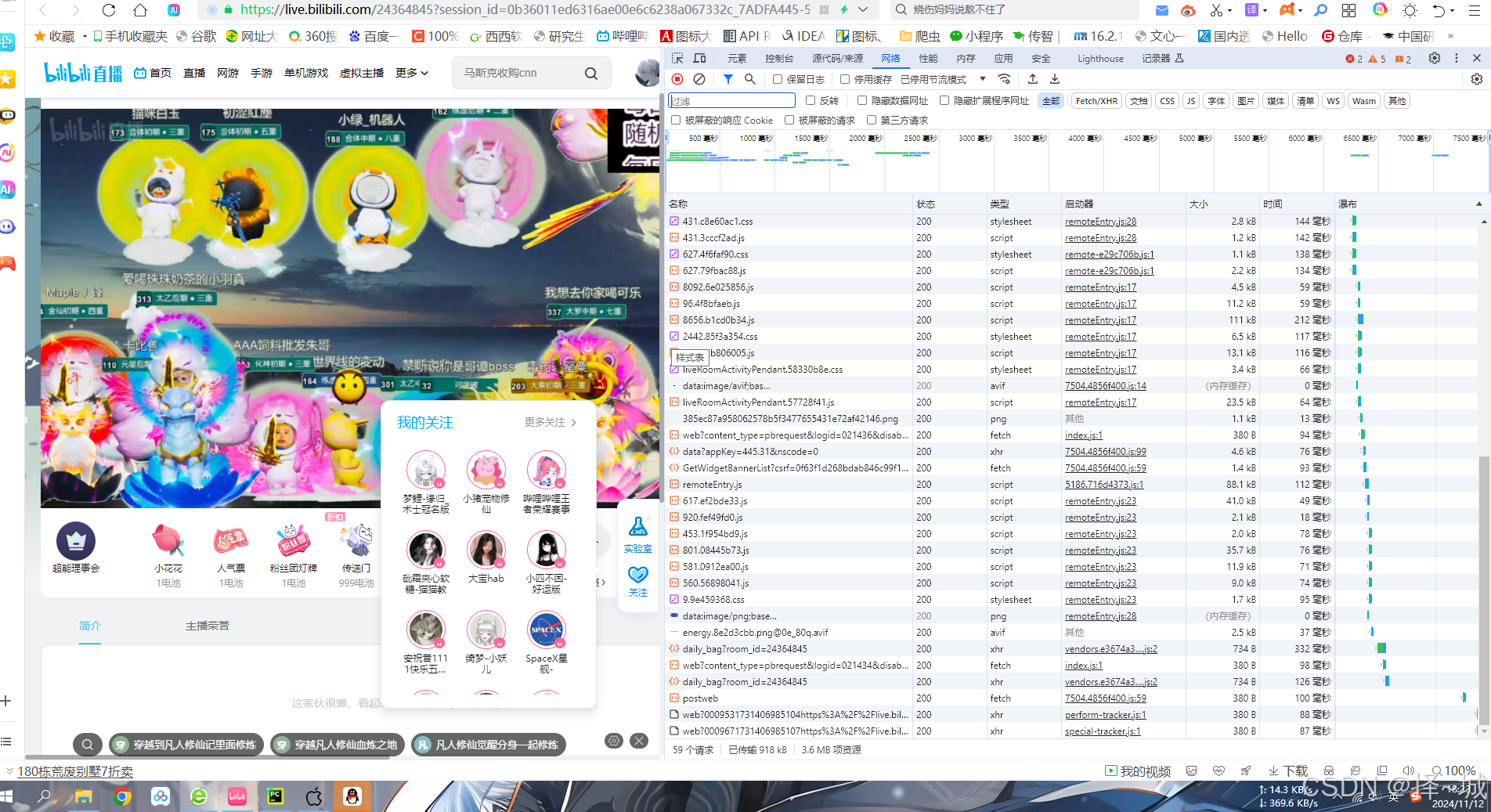Switch to the 源代码/来源 tab
Viewport: 1491px width, 812px height.
click(x=837, y=59)
